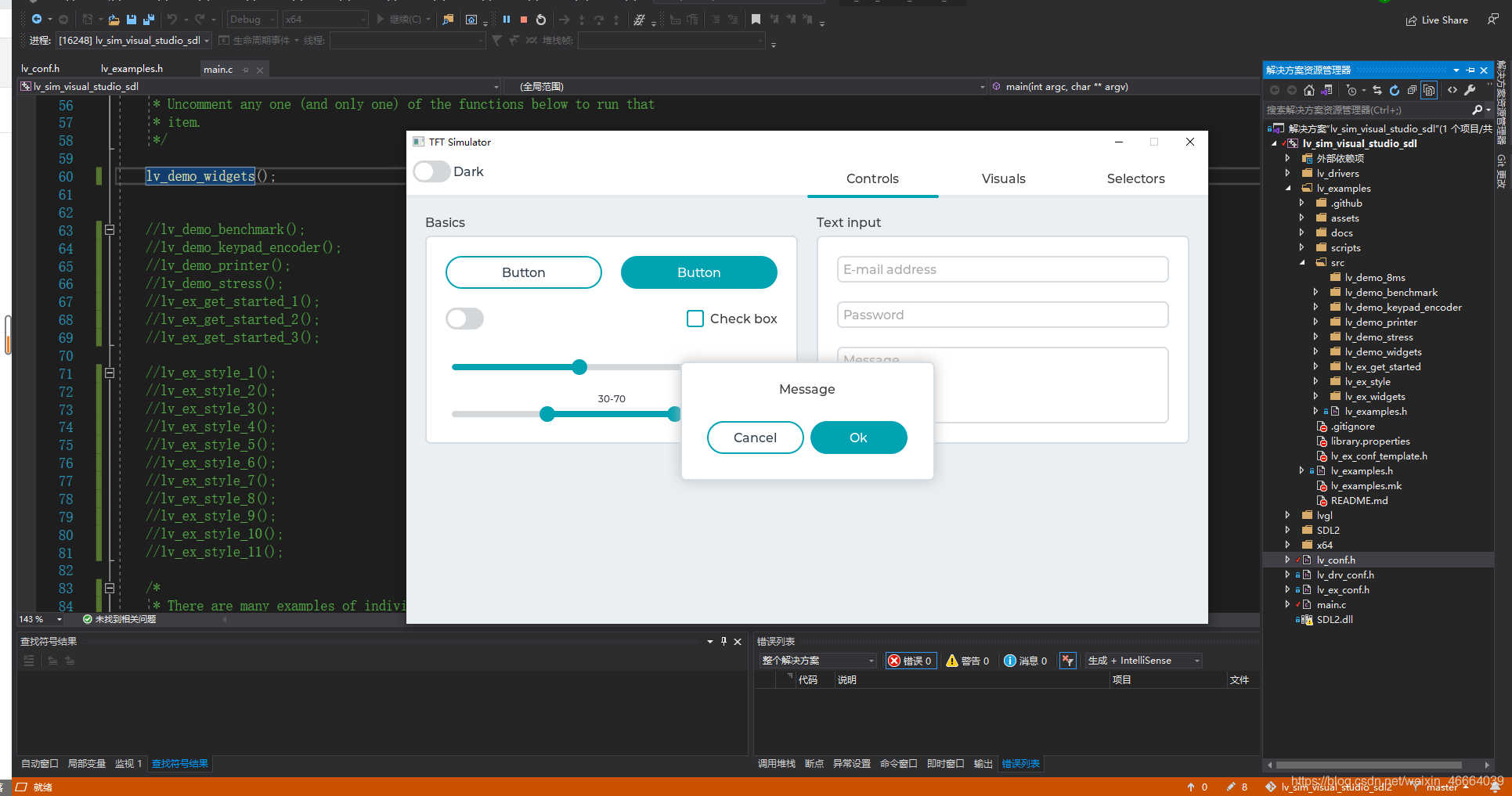Collapse All icon in Solution Explorer
This screenshot has width=1512, height=796.
pos(1412,90)
